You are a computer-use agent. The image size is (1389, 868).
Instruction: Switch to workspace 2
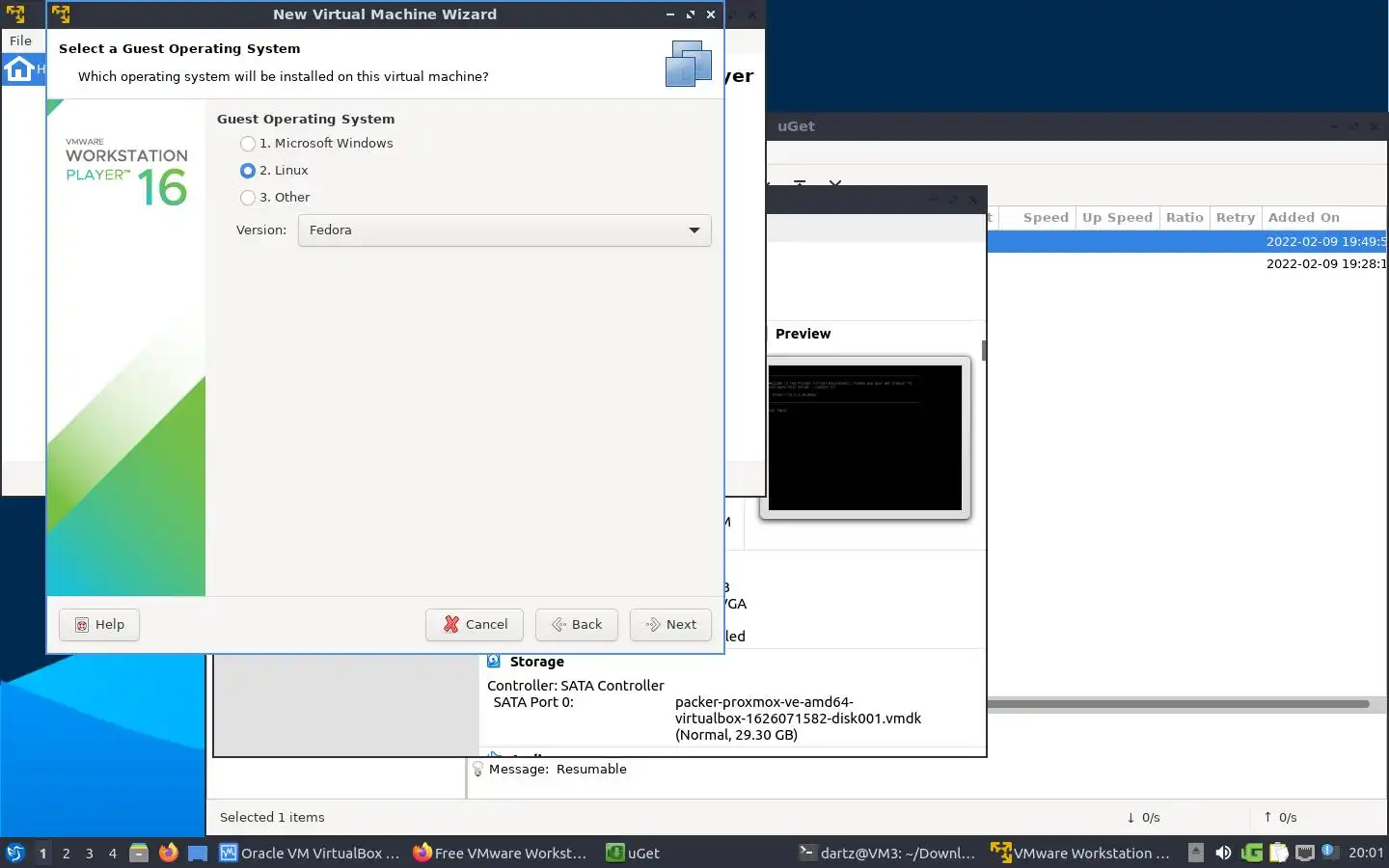tap(66, 854)
